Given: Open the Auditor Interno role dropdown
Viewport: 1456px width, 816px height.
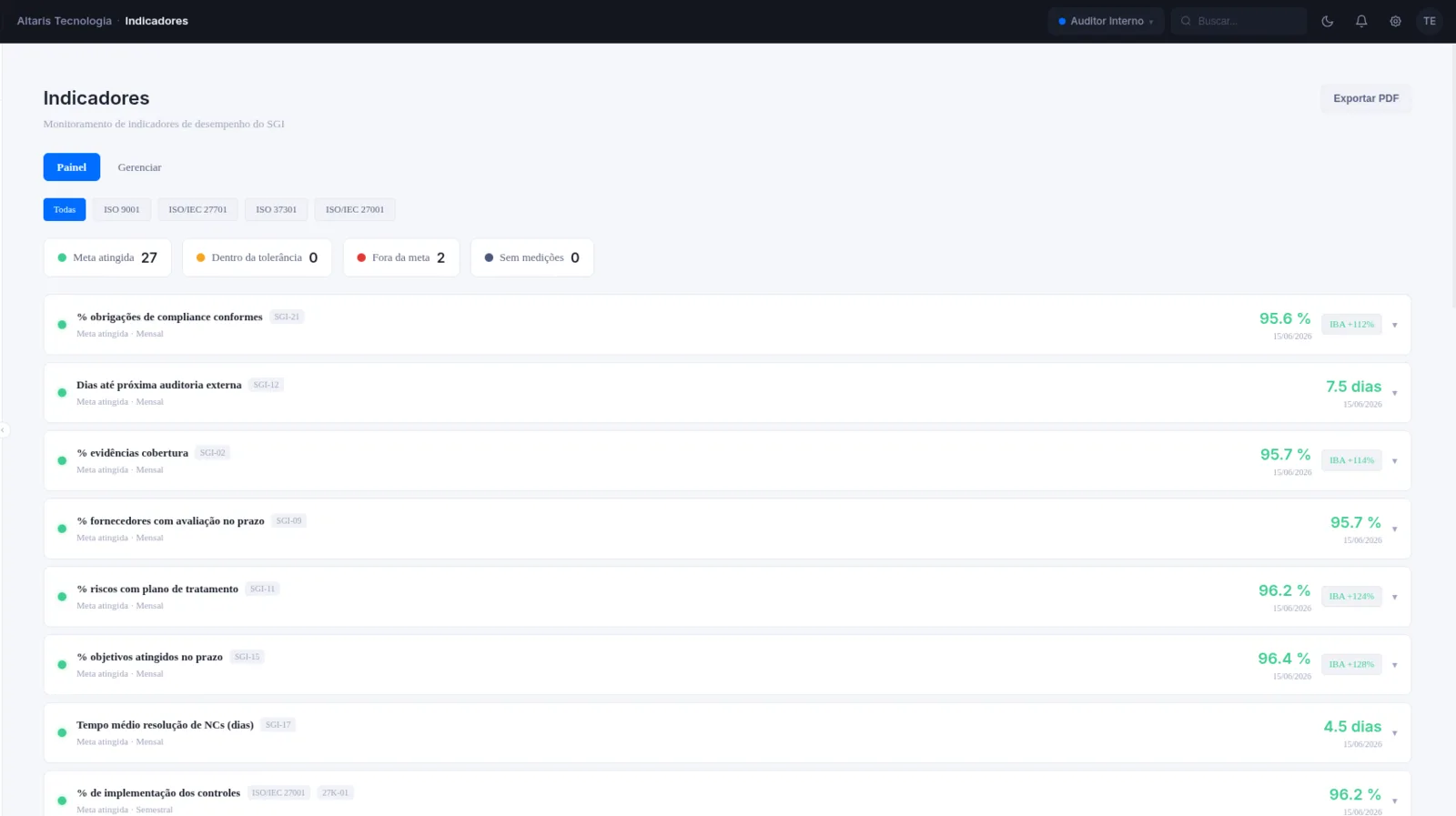Looking at the screenshot, I should click(x=1106, y=21).
